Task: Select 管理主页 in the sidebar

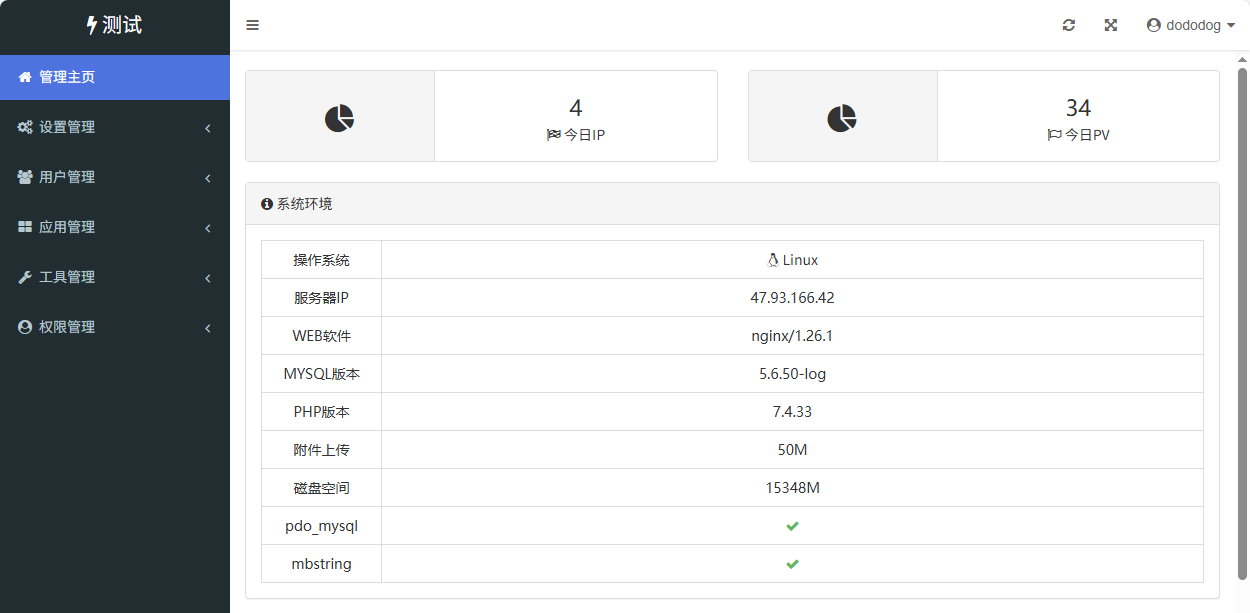Action: coord(67,77)
